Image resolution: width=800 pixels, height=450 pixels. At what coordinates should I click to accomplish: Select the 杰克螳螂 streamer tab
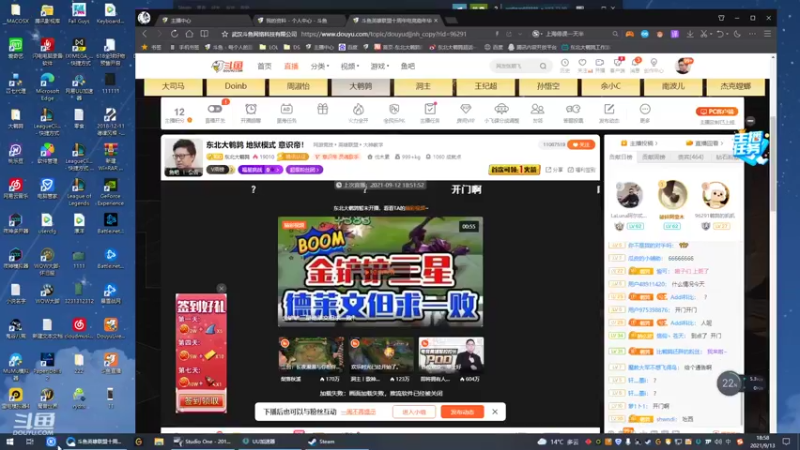click(735, 86)
